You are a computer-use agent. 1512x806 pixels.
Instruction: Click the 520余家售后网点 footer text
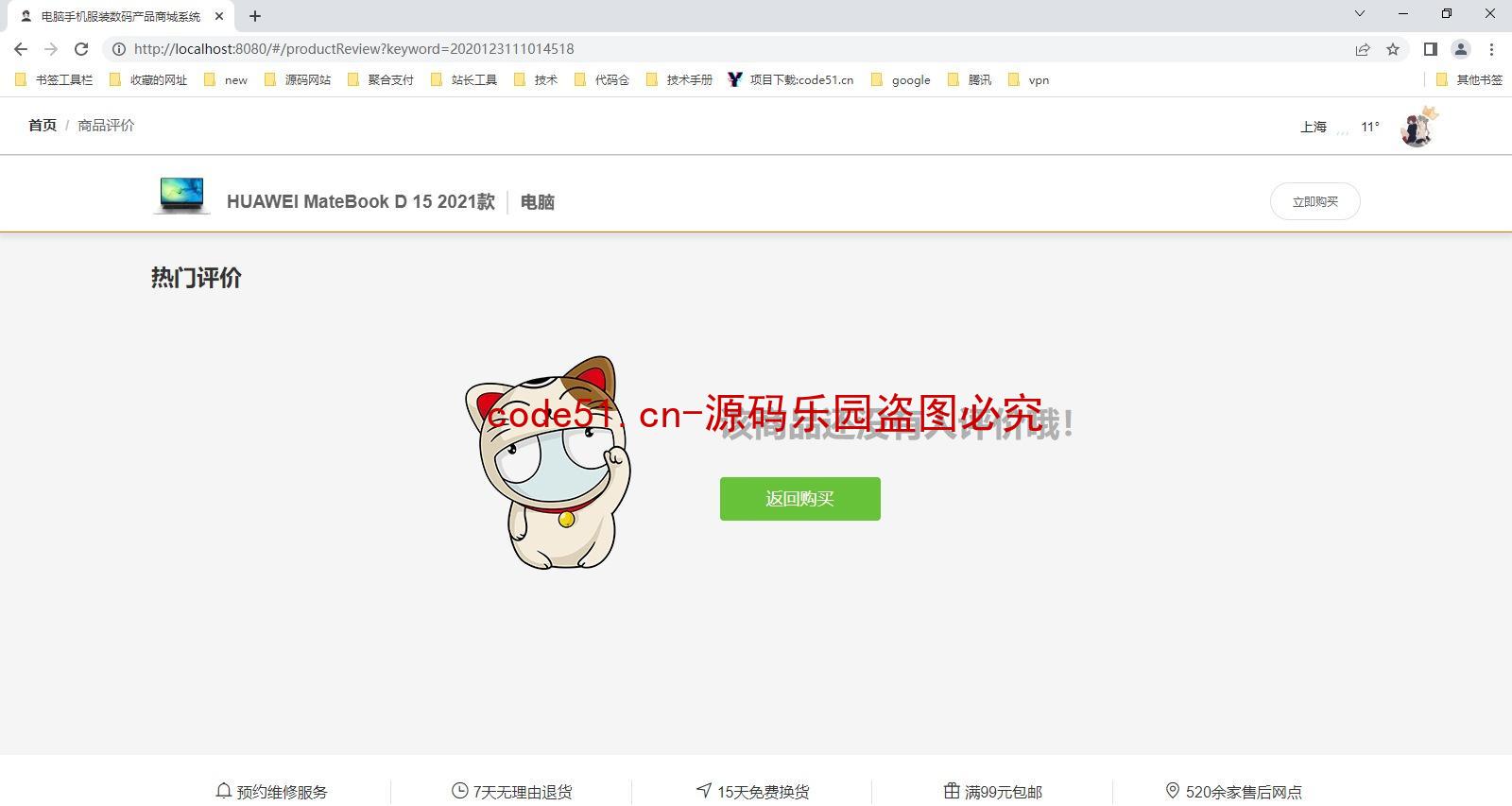point(1244,792)
